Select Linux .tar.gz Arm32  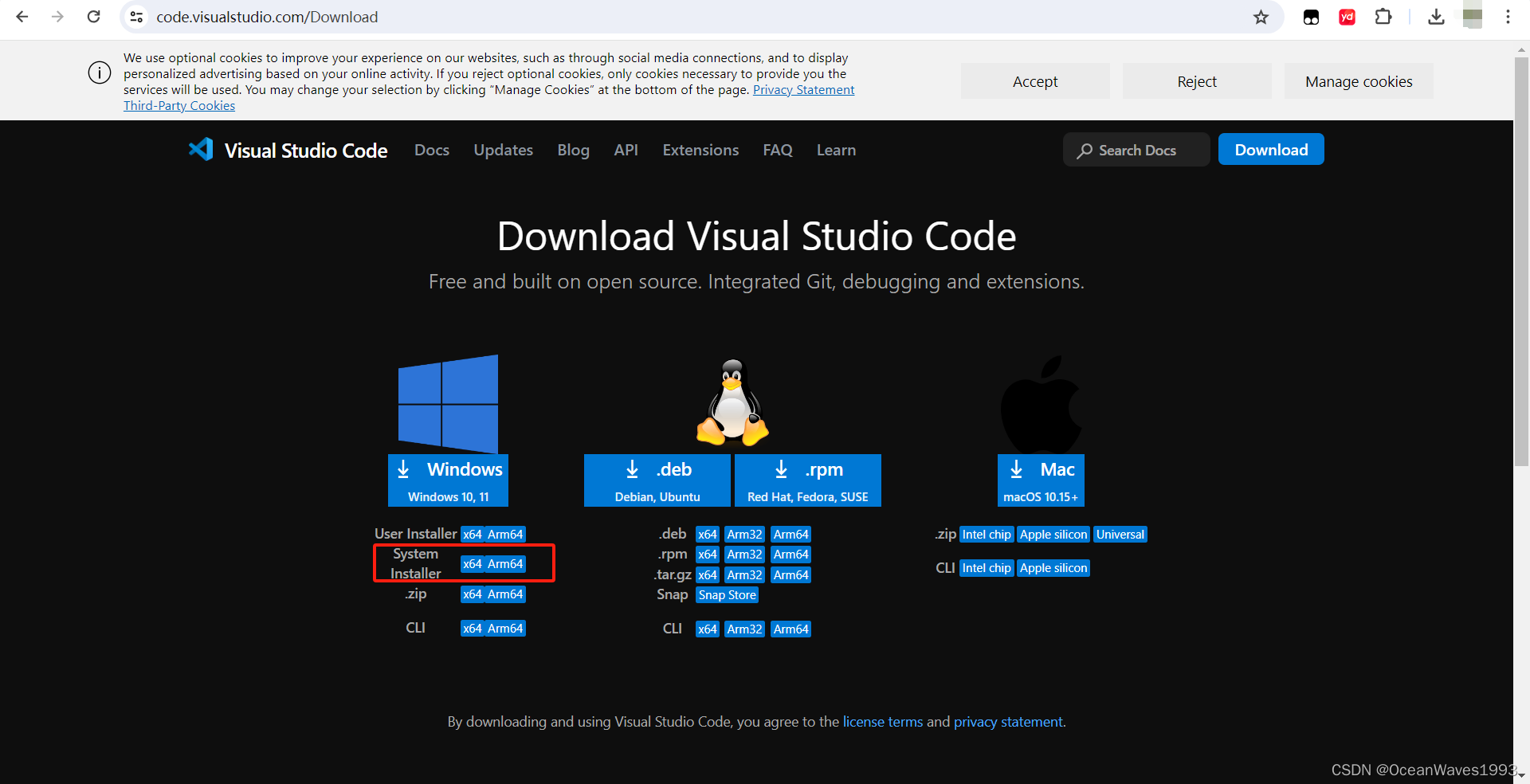(744, 575)
